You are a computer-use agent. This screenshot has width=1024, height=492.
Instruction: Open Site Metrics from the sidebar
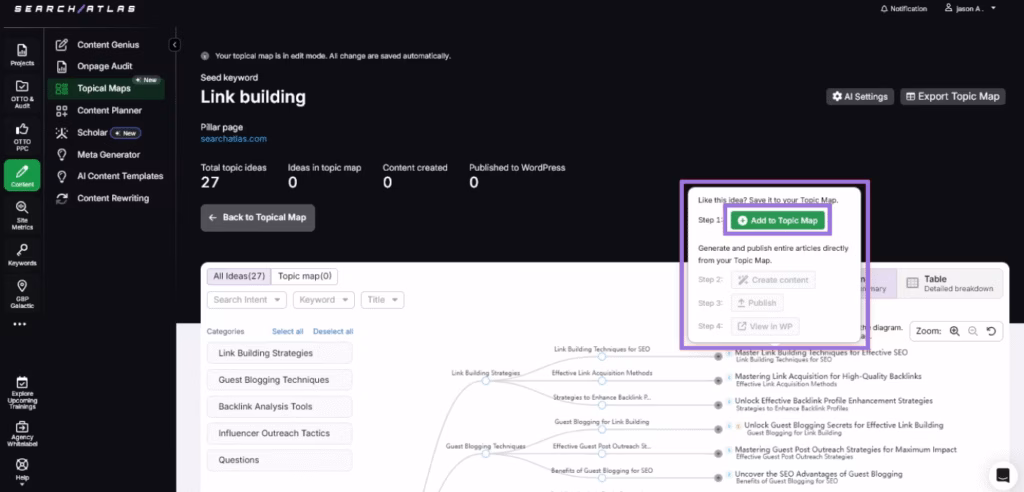pyautogui.click(x=22, y=215)
